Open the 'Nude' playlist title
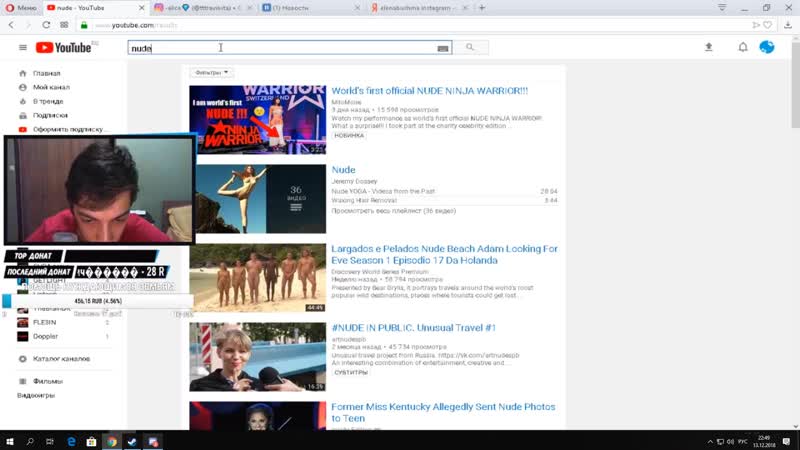Image resolution: width=800 pixels, height=450 pixels. tap(343, 170)
